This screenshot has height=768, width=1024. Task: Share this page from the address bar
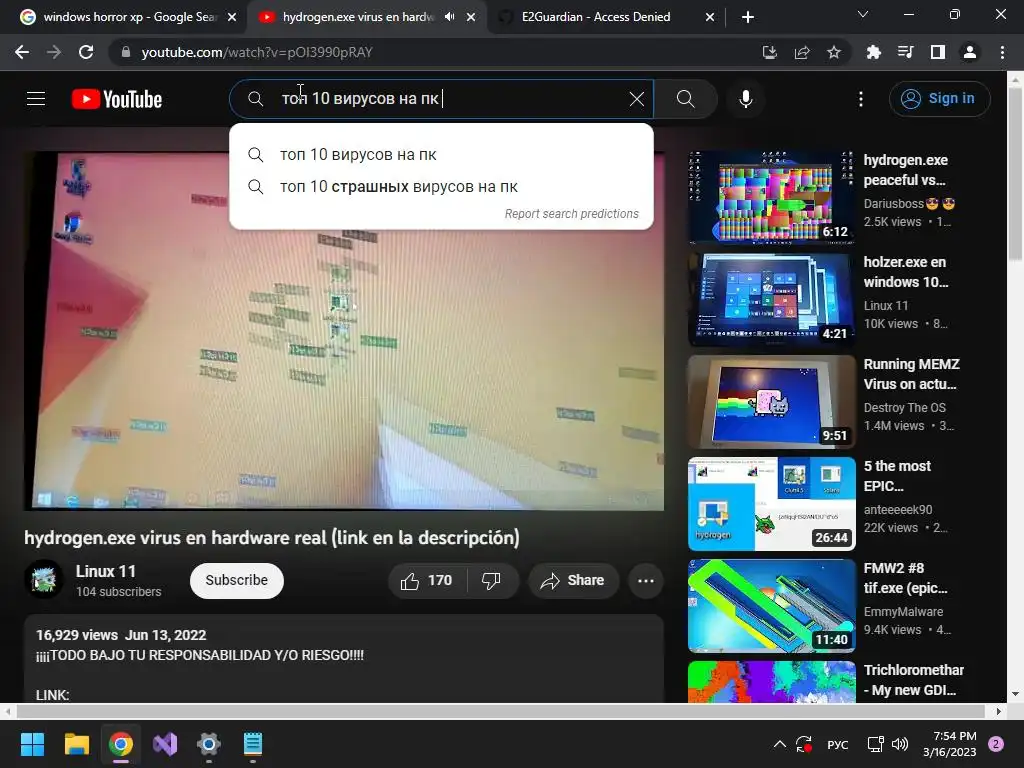click(802, 52)
